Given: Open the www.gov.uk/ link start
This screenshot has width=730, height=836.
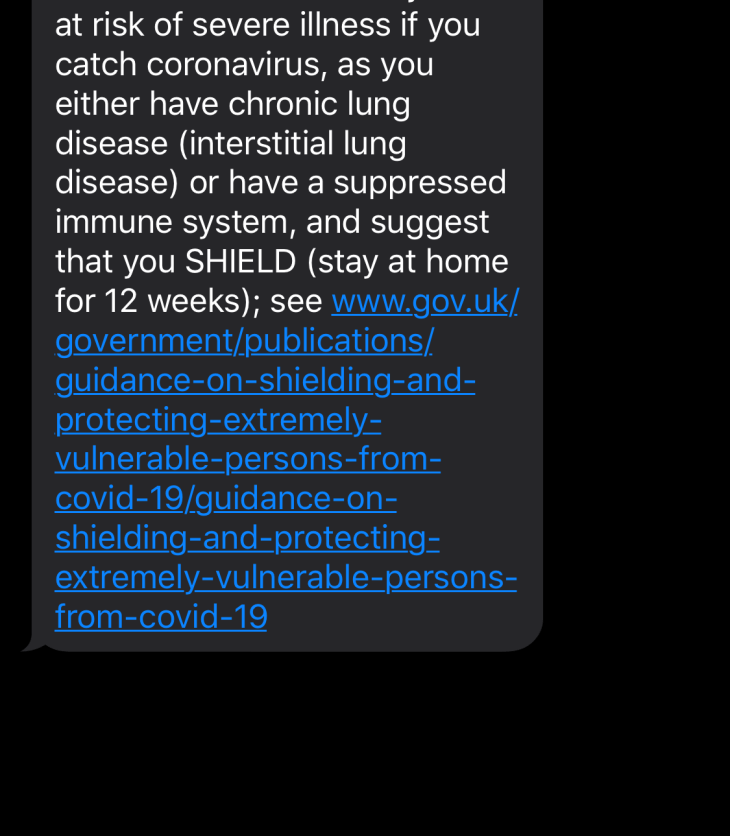Looking at the screenshot, I should coord(424,301).
